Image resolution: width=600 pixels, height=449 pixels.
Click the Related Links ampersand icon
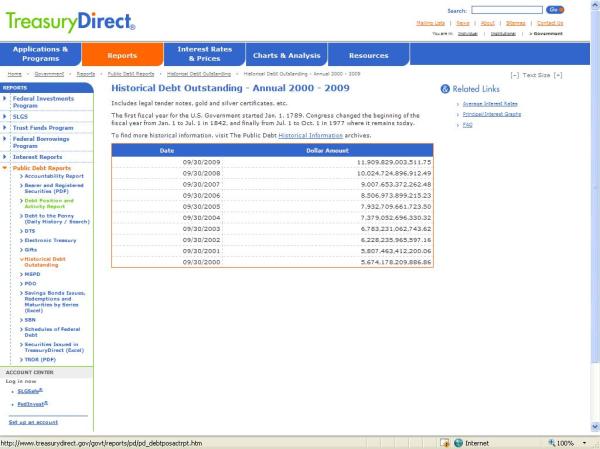point(445,89)
